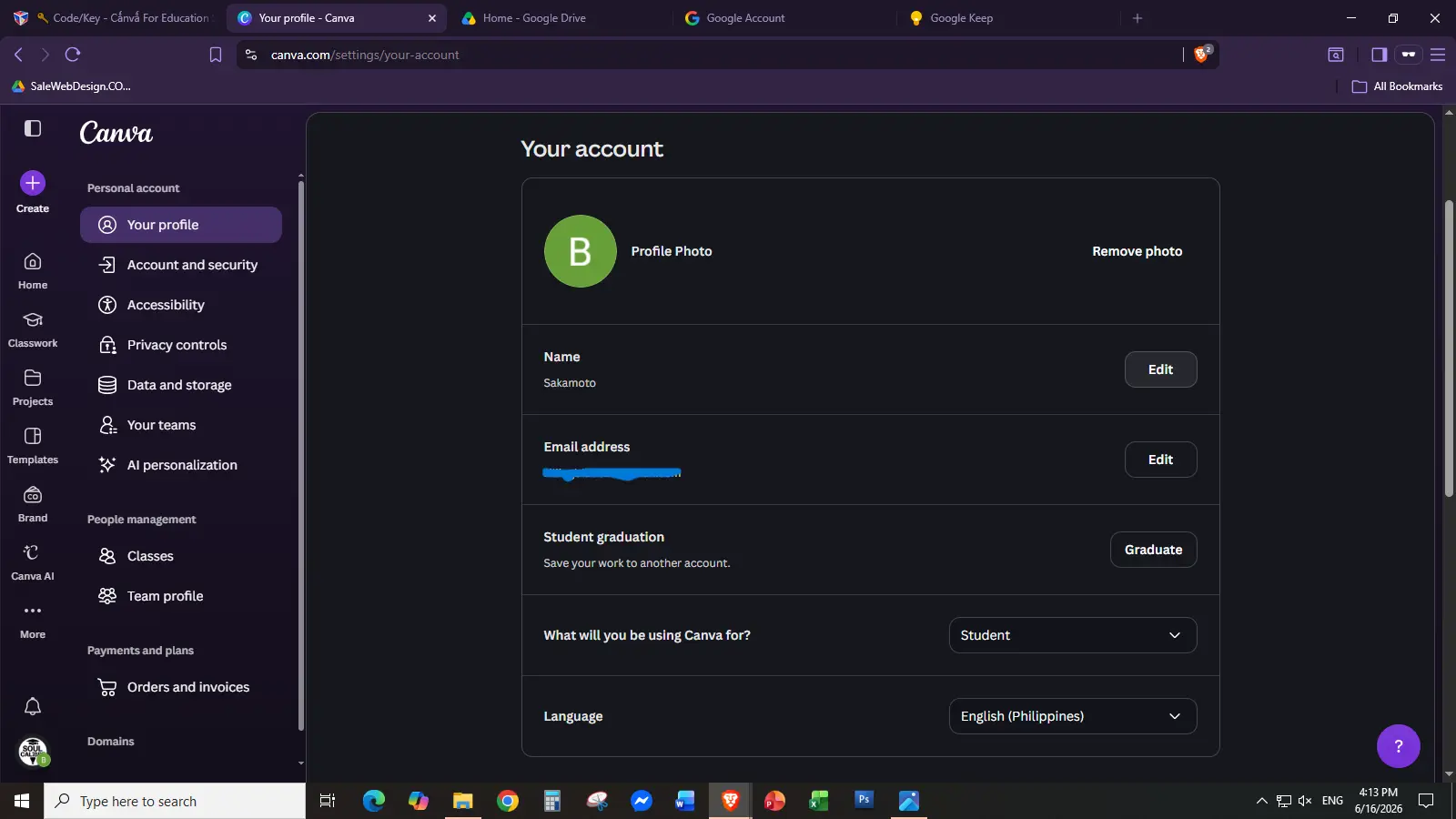Close the Your profile - Canva tab
The height and width of the screenshot is (819, 1456).
click(432, 18)
